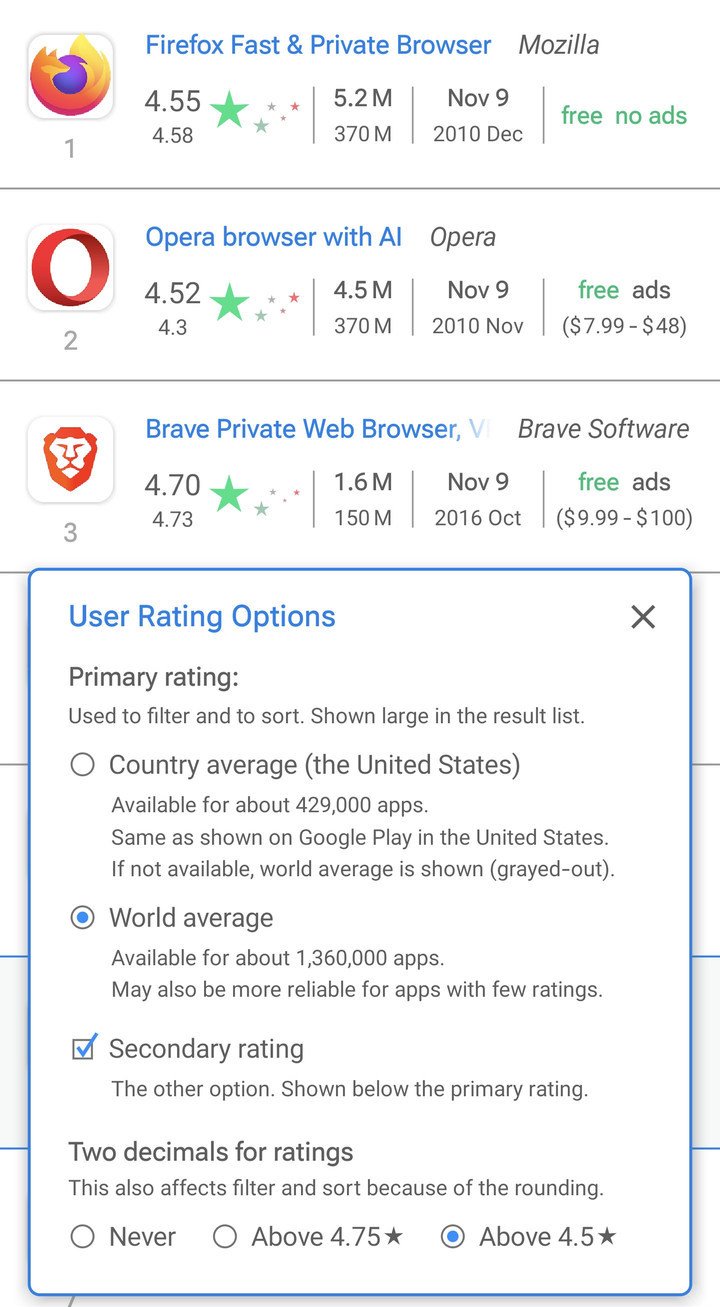The width and height of the screenshot is (720, 1307).
Task: Tap the Opera app icon
Action: point(70,268)
